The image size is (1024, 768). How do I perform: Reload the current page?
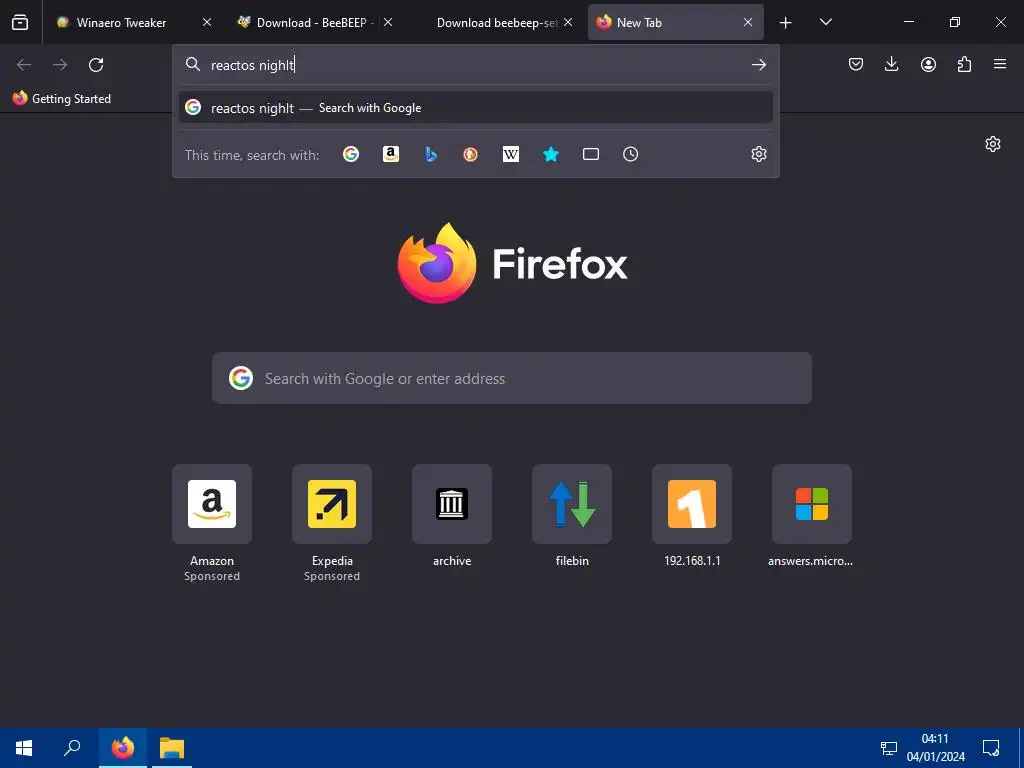pyautogui.click(x=96, y=65)
